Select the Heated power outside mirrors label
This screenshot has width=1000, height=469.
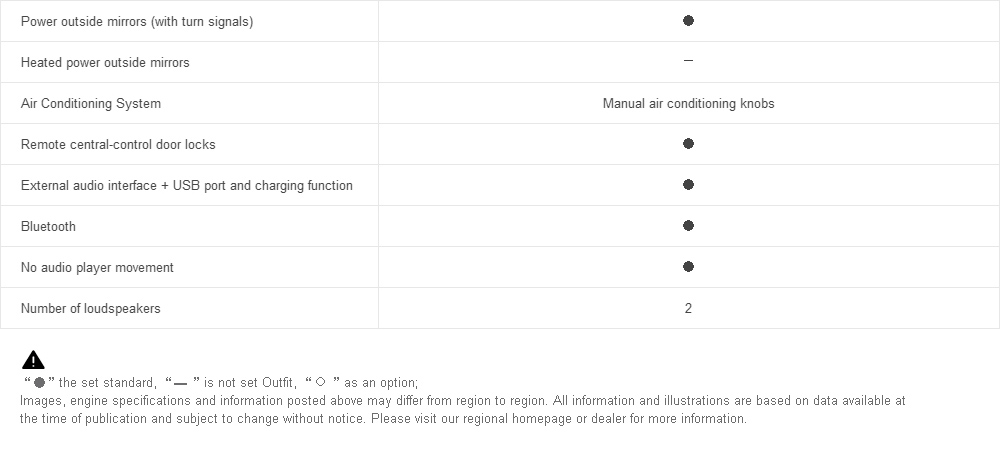[x=105, y=63]
